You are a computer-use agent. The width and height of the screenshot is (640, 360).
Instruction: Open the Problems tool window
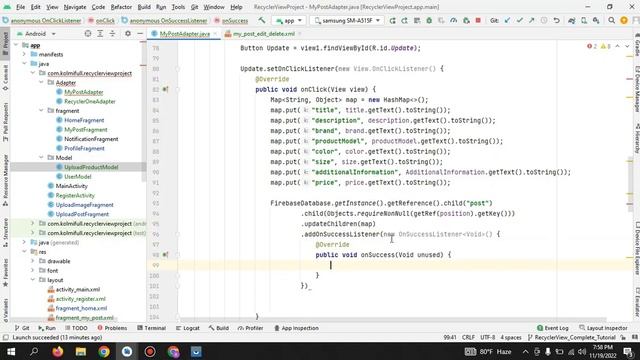[112, 328]
